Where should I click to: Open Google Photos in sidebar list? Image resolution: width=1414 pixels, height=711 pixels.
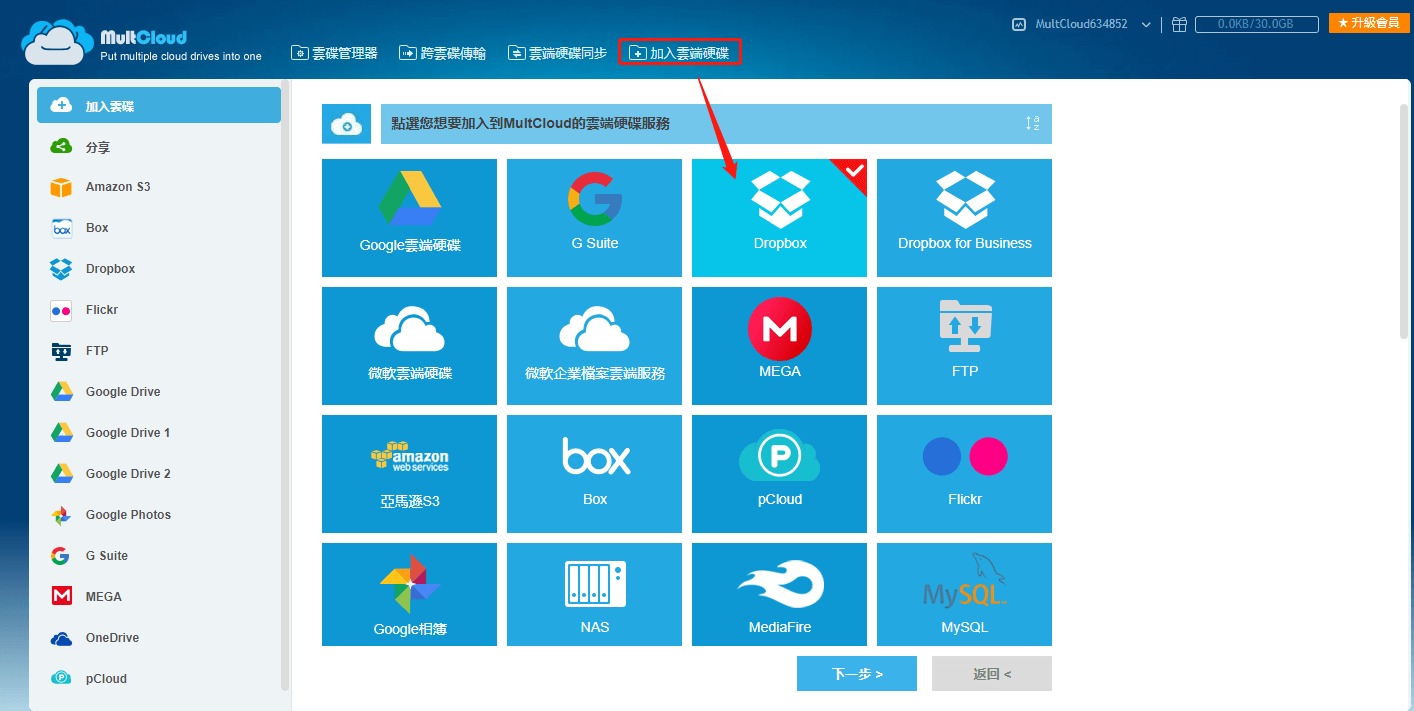click(159, 515)
